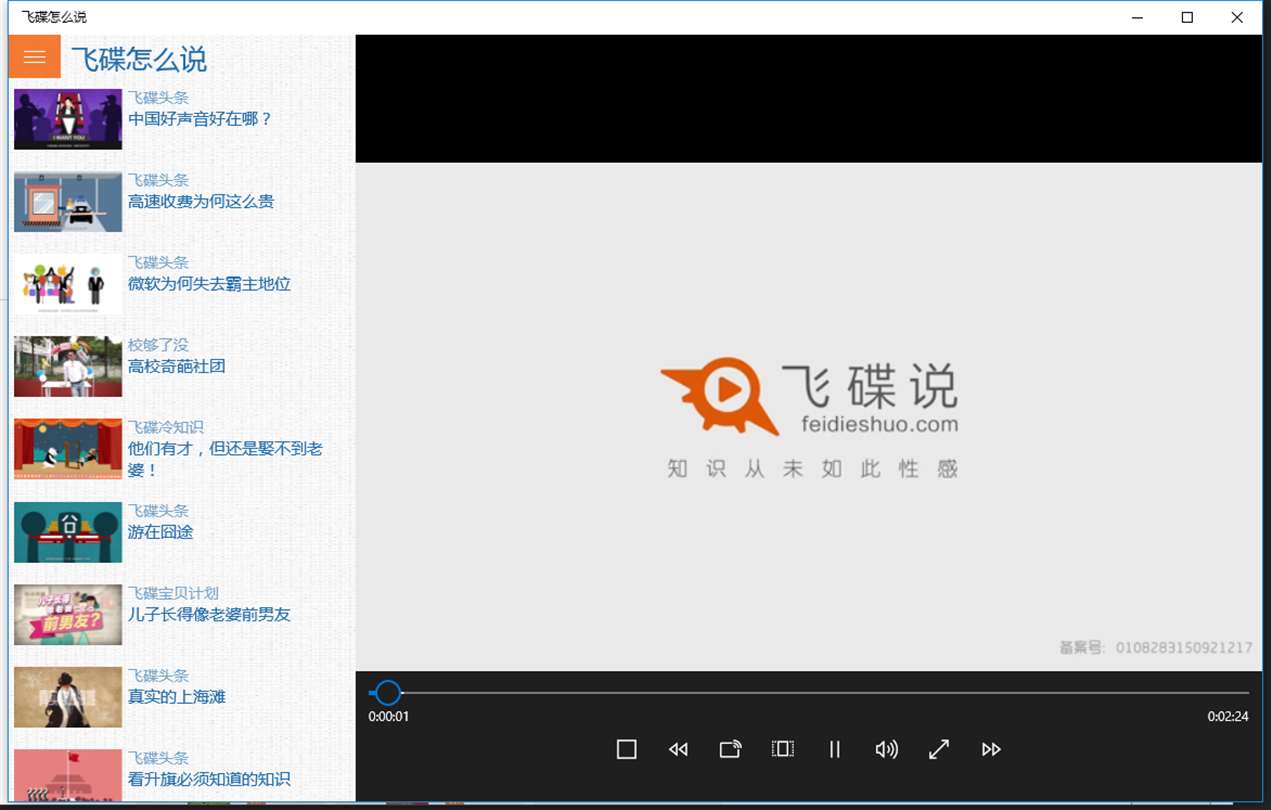The image size is (1271, 810).
Task: Open the red-curtain thumbnail for 他们有才
Action: coord(68,449)
